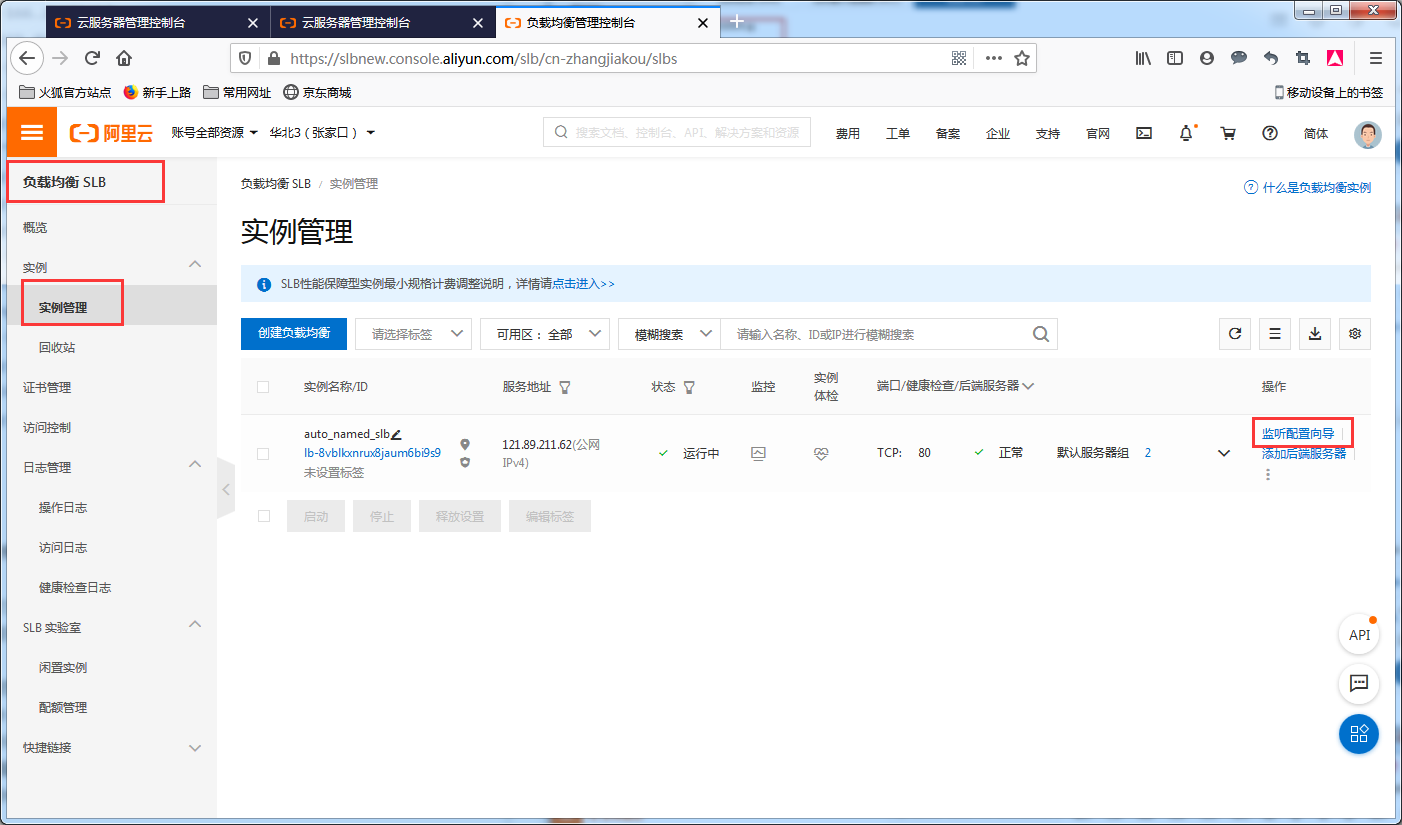Refresh the instance list
1402x825 pixels.
pos(1234,333)
